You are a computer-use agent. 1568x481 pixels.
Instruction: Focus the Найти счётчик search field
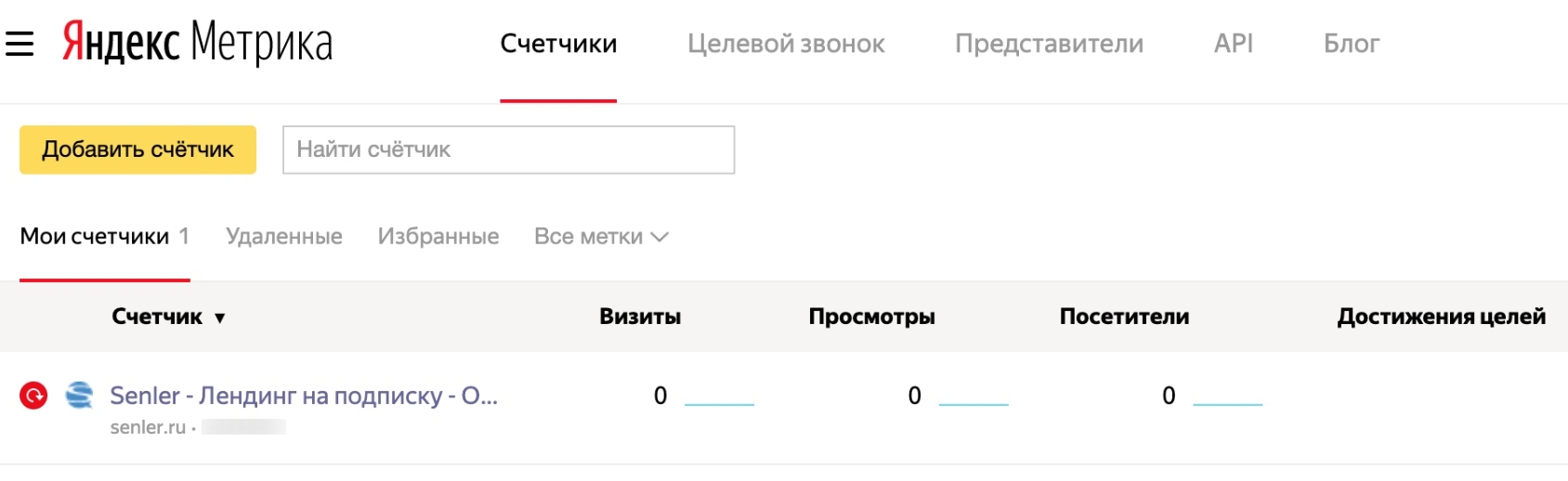pyautogui.click(x=508, y=149)
